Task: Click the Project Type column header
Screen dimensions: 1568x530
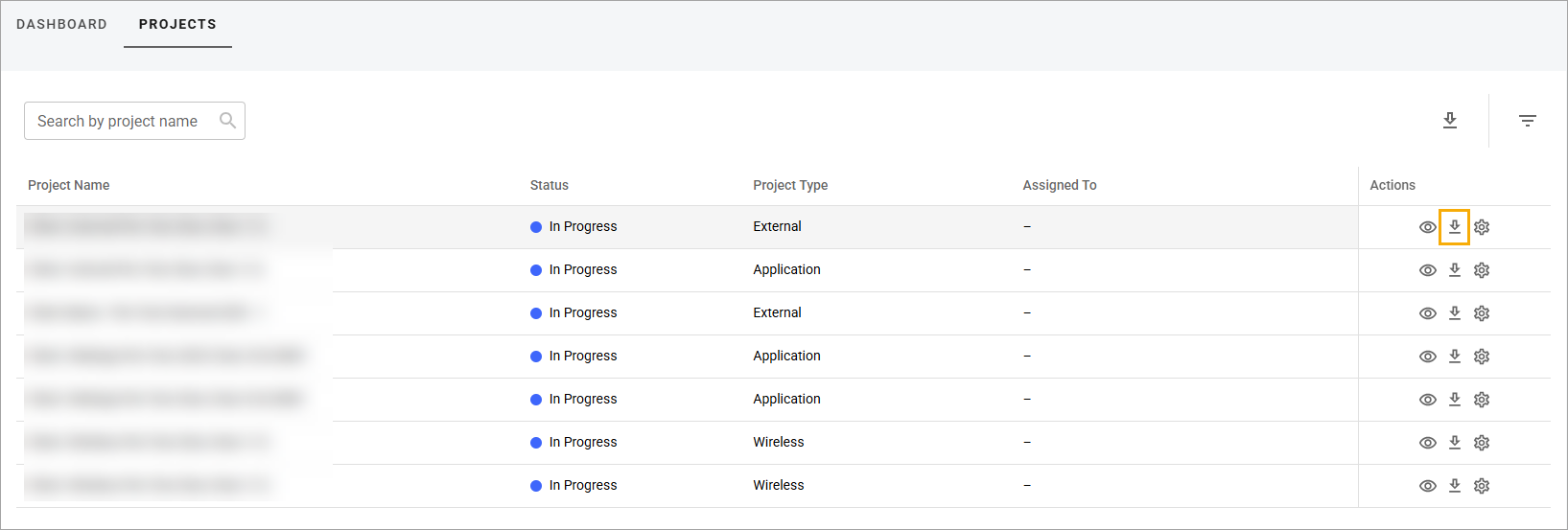Action: coord(790,185)
